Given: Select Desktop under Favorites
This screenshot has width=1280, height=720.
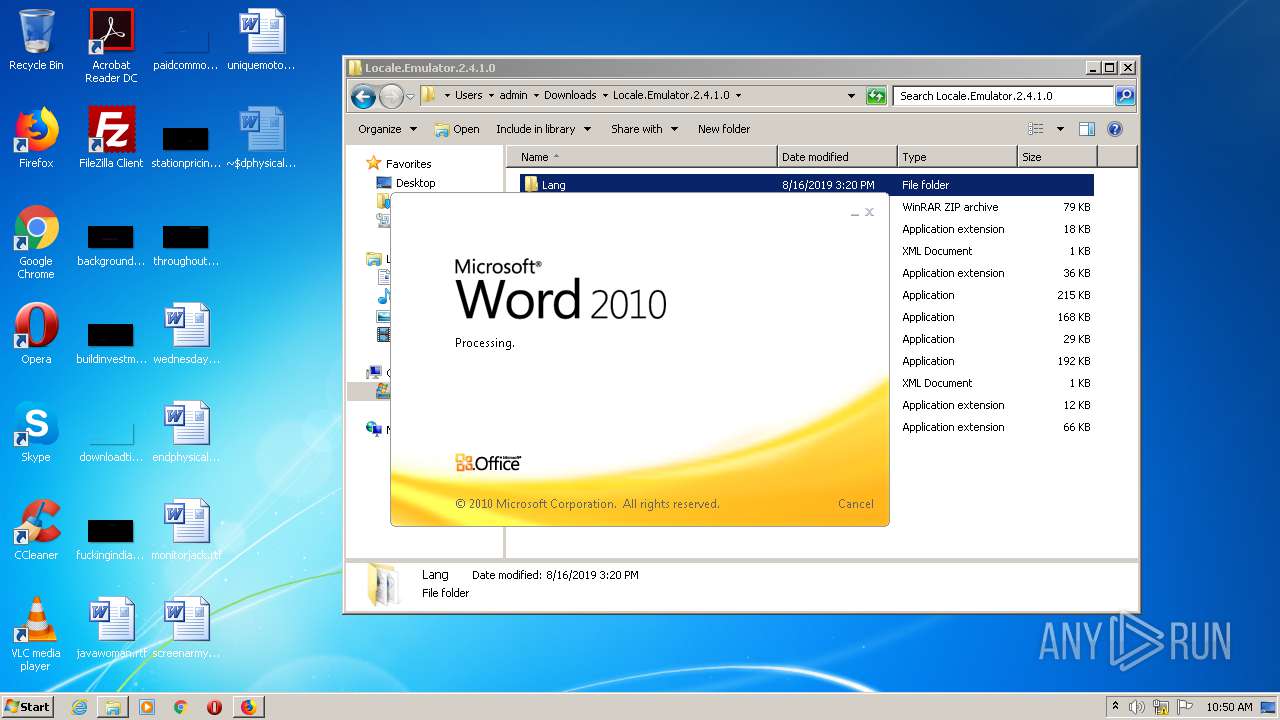Looking at the screenshot, I should click(415, 183).
